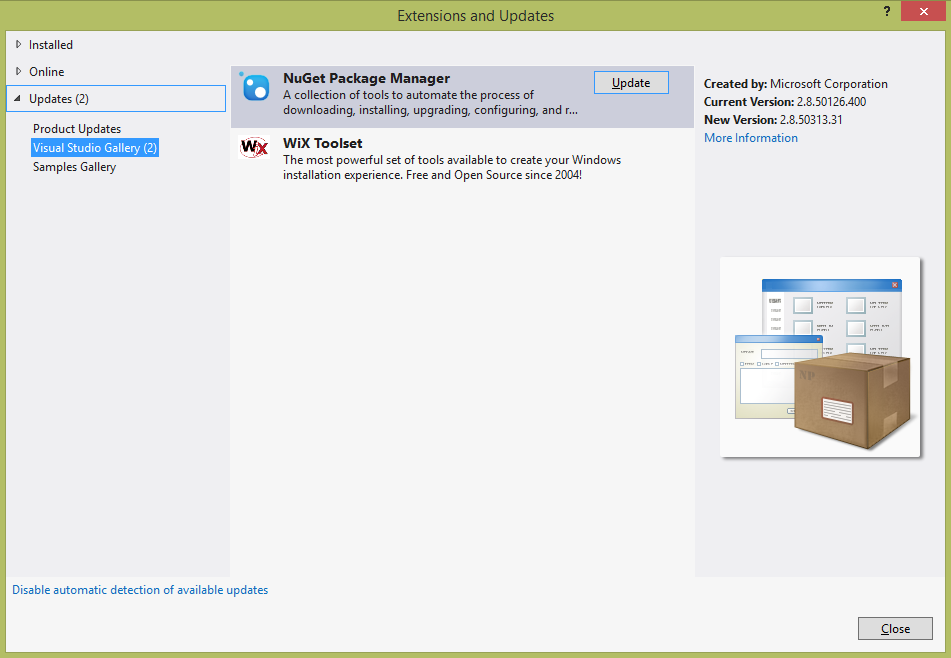
Task: Close the Extensions and Updates dialog window
Action: [x=923, y=12]
